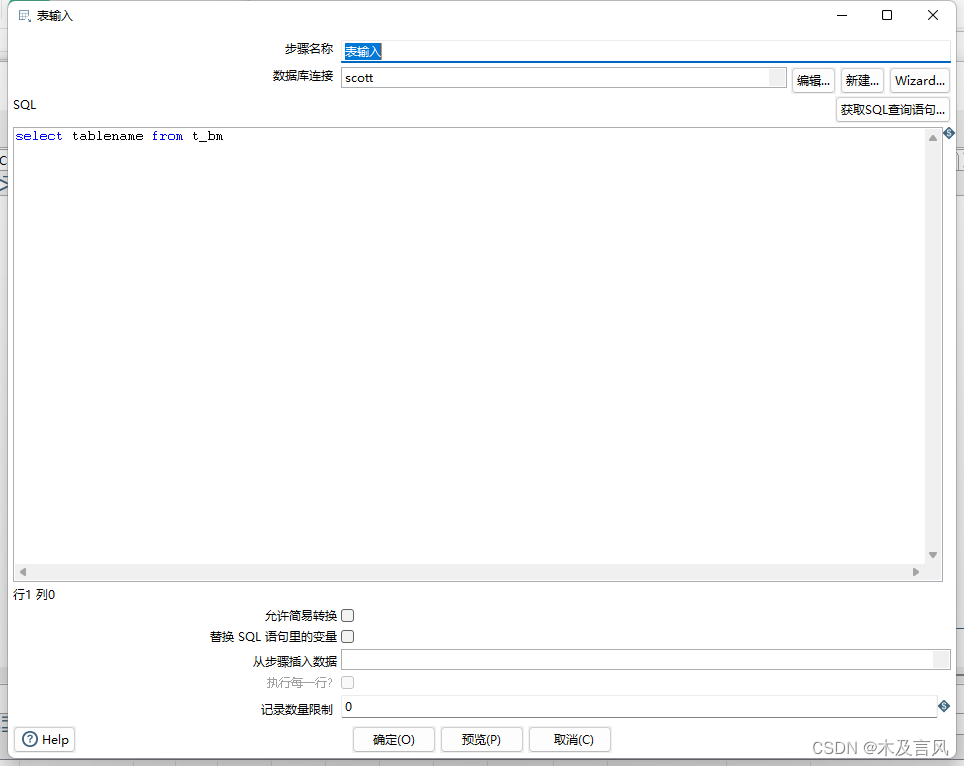The width and height of the screenshot is (964, 766).
Task: Open the 数据库连接 dropdown arrow
Action: pyautogui.click(x=777, y=77)
